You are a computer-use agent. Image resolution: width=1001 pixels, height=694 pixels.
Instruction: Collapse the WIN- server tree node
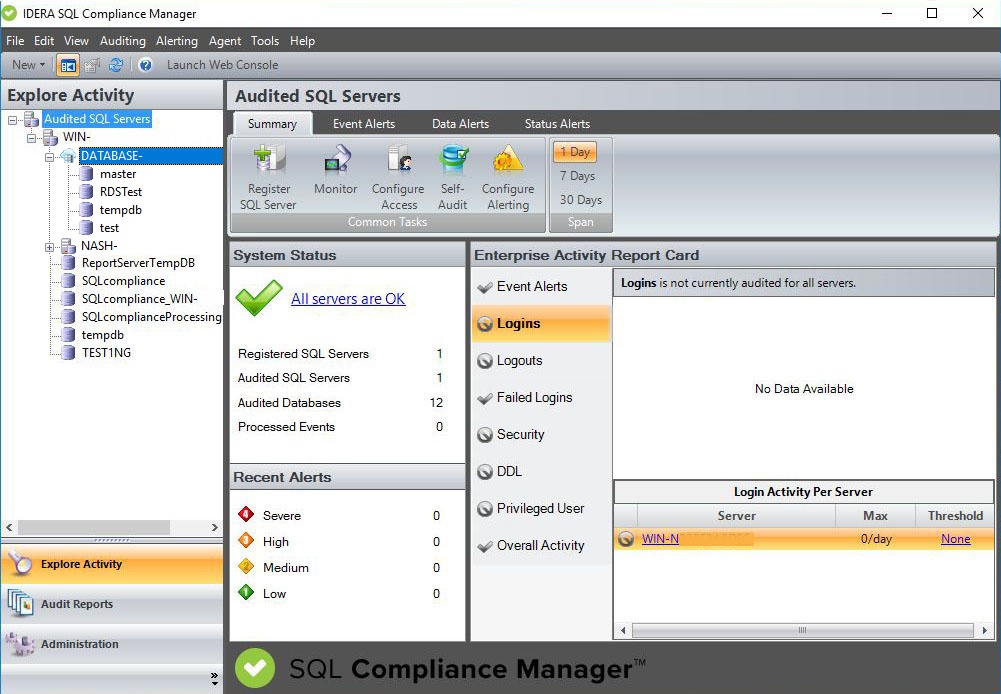pyautogui.click(x=31, y=137)
